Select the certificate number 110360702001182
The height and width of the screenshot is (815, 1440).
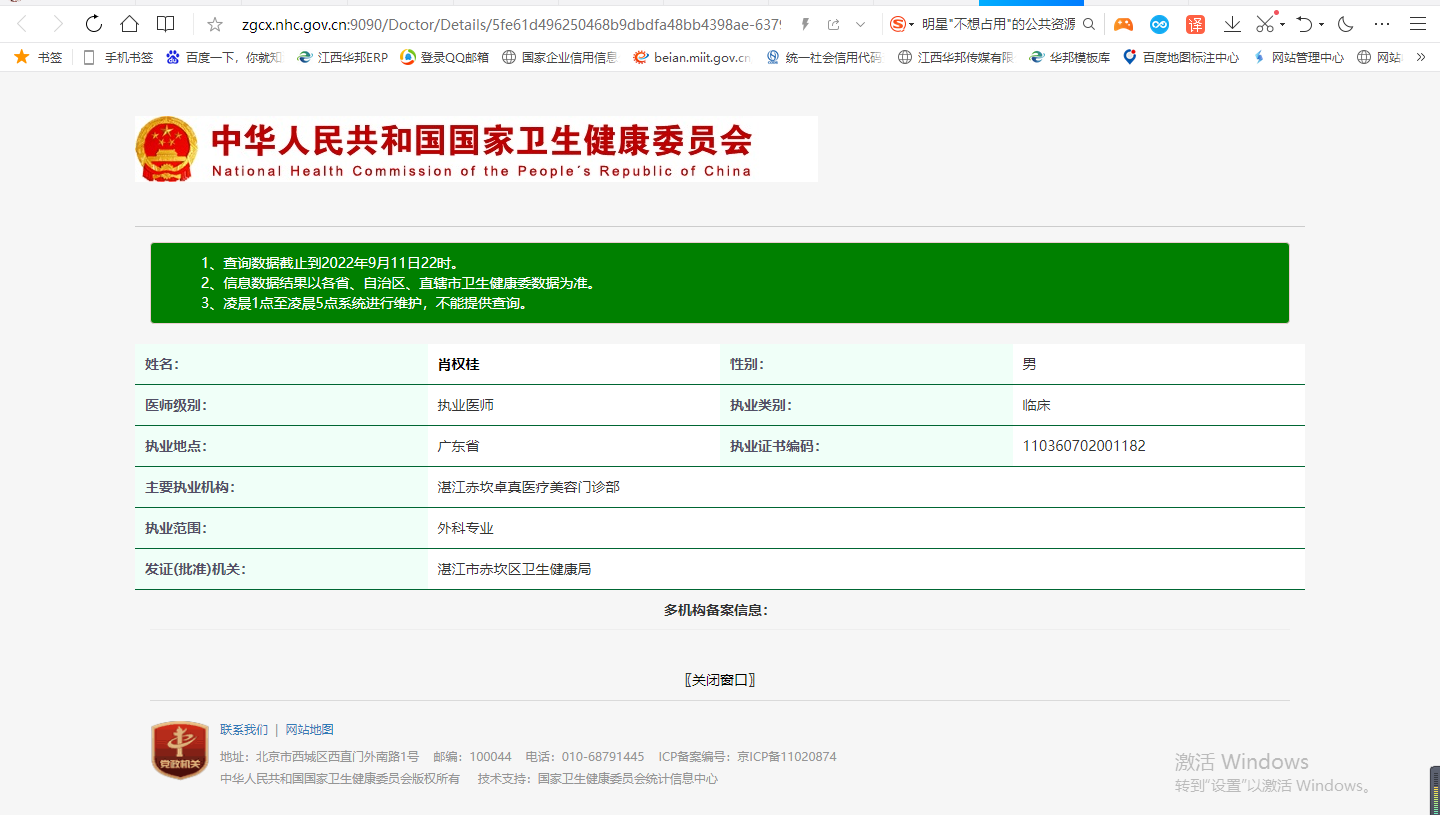coord(1084,446)
